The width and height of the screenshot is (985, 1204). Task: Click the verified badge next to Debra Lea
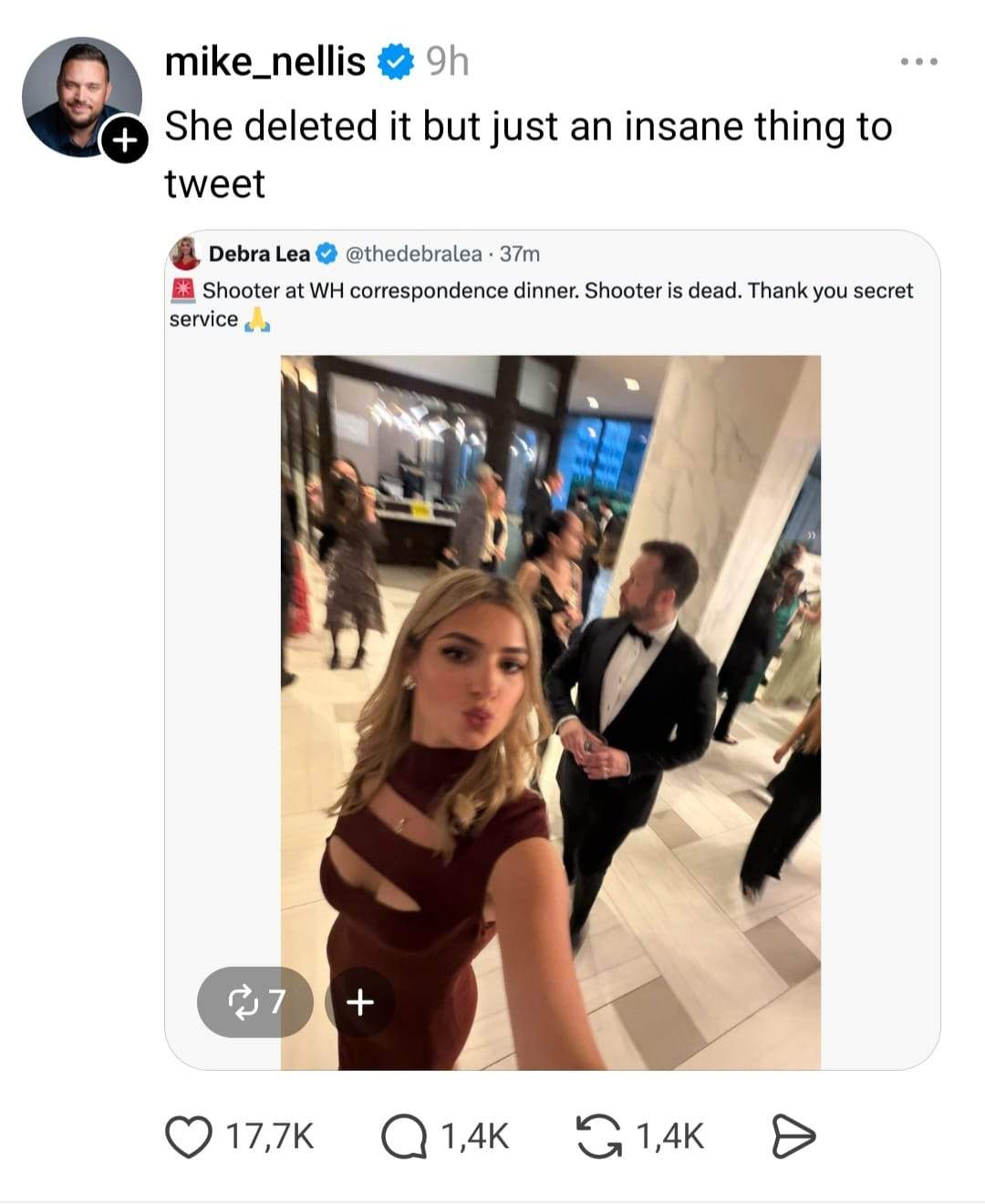[x=327, y=254]
